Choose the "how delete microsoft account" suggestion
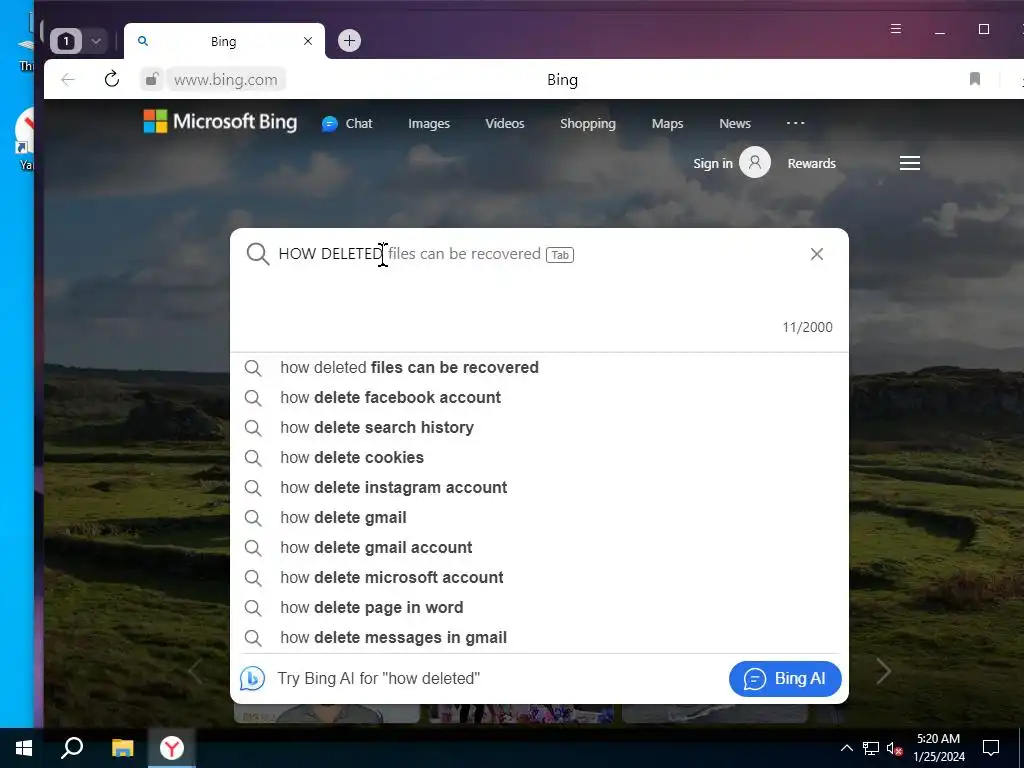This screenshot has height=768, width=1024. [x=539, y=578]
